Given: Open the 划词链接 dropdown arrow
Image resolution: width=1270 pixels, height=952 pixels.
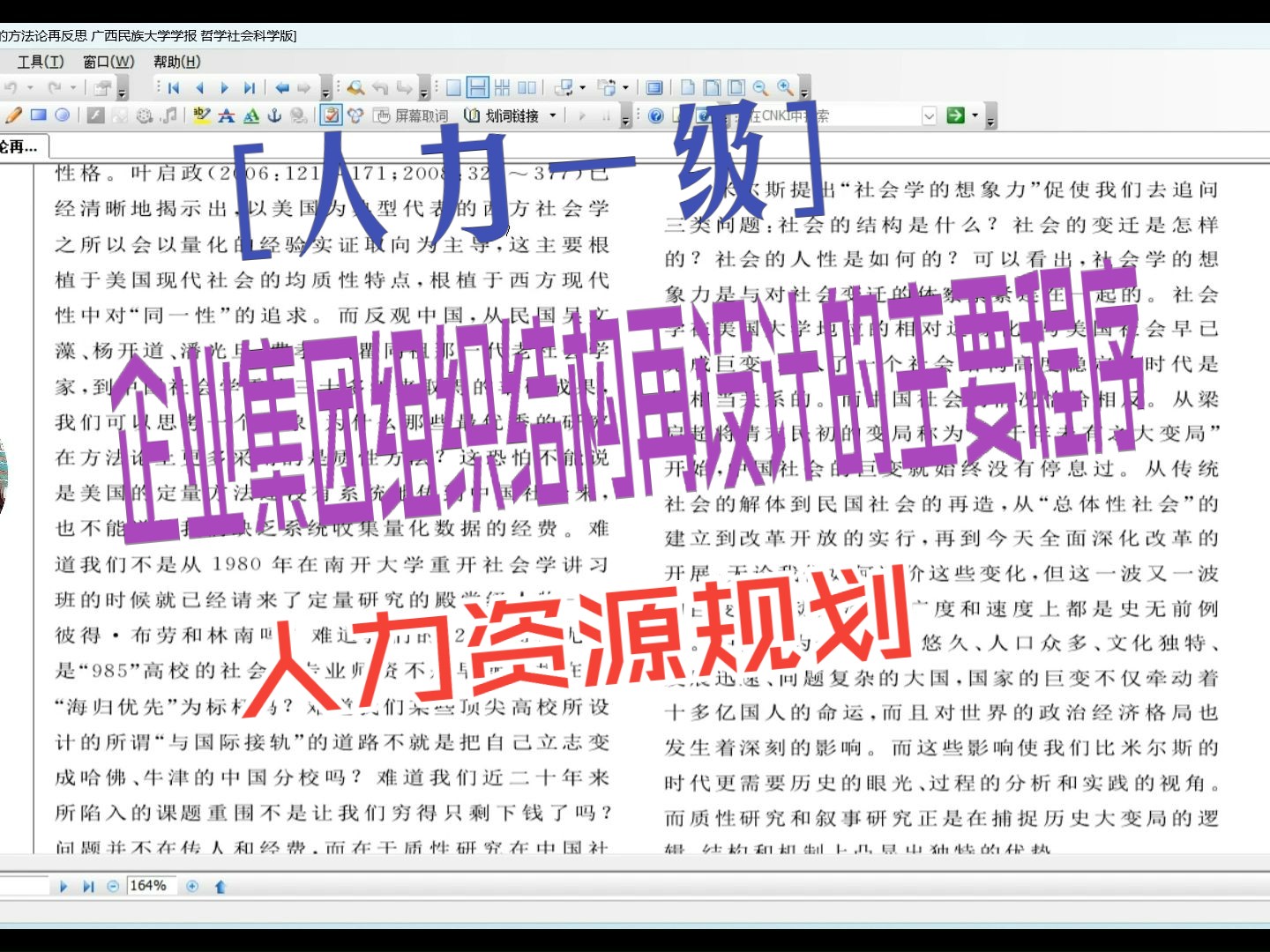Looking at the screenshot, I should click(x=552, y=115).
